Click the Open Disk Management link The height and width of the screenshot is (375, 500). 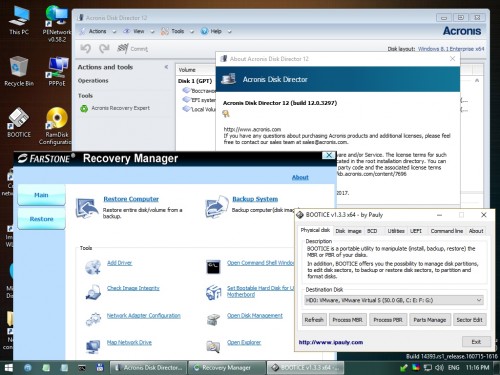tap(255, 316)
